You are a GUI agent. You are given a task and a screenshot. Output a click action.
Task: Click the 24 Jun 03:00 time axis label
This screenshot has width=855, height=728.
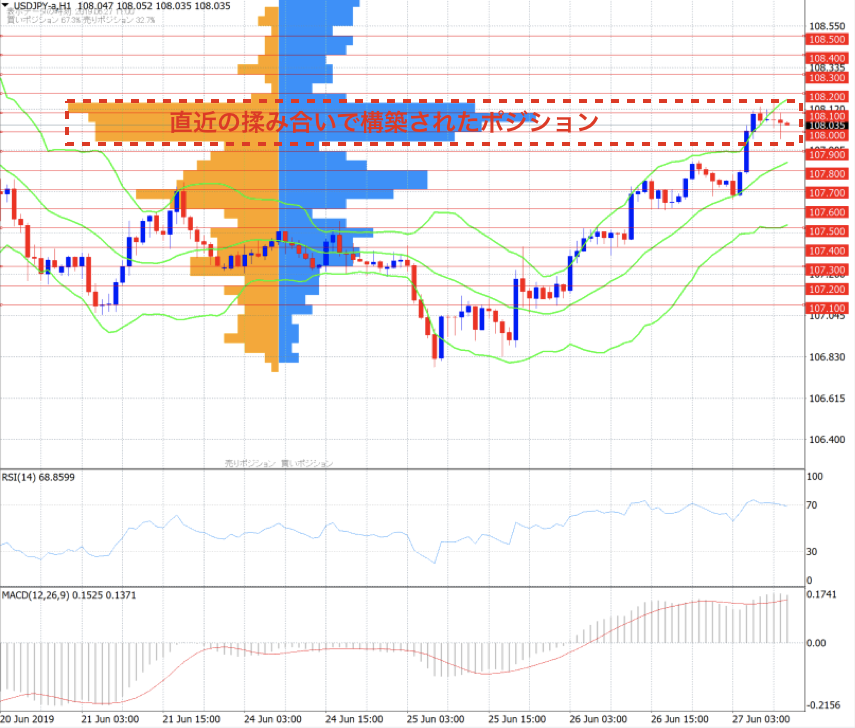coord(273,719)
